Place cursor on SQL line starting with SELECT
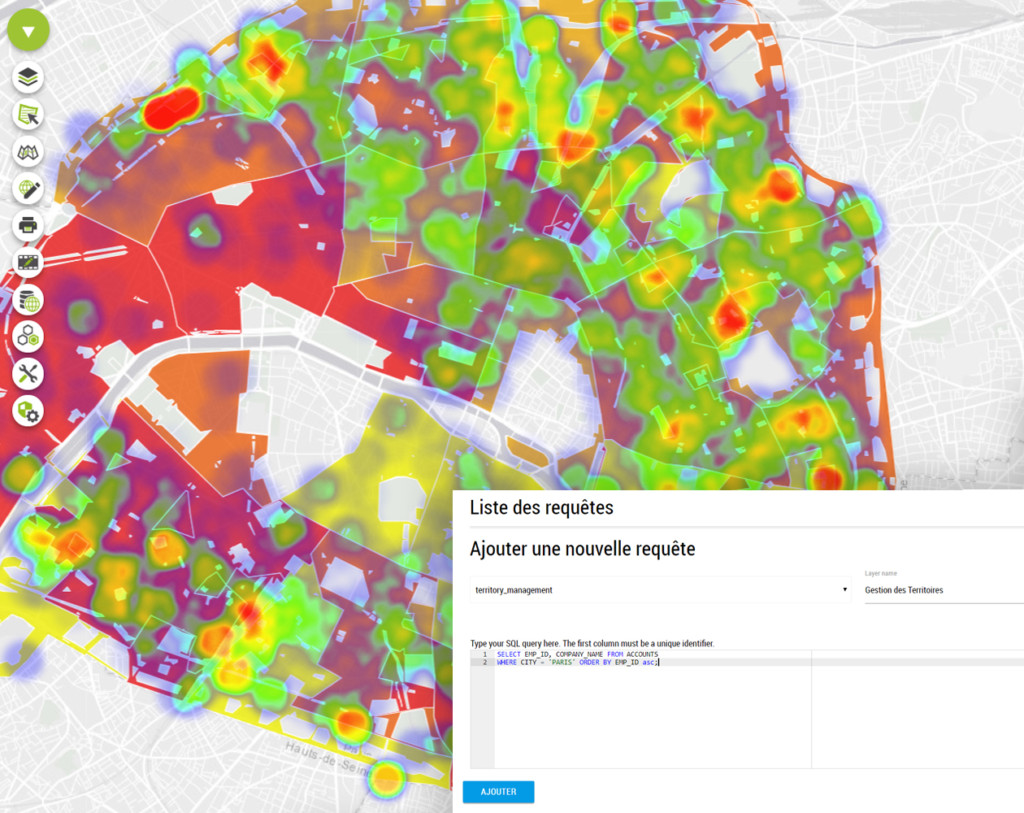1024x813 pixels. point(577,654)
